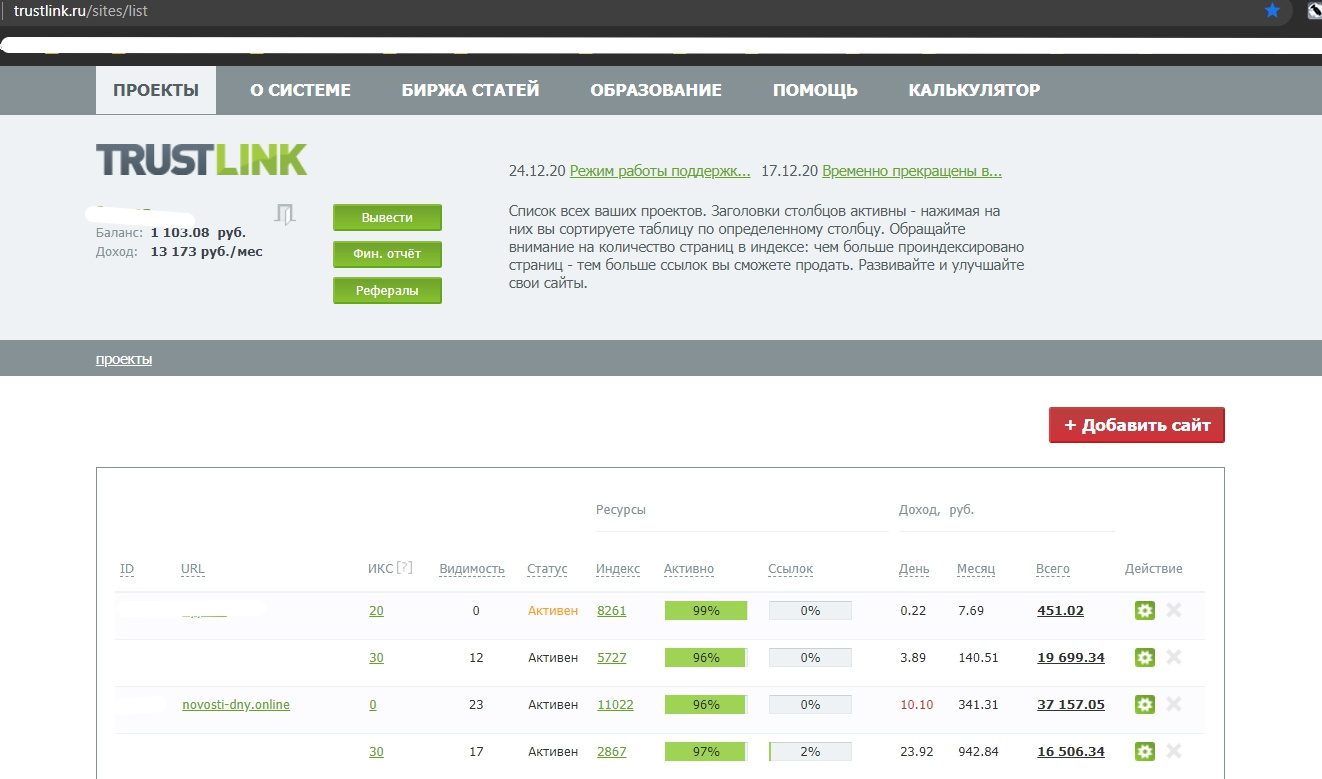Click the 99% active progress bar
This screenshot has width=1322, height=779.
[706, 611]
